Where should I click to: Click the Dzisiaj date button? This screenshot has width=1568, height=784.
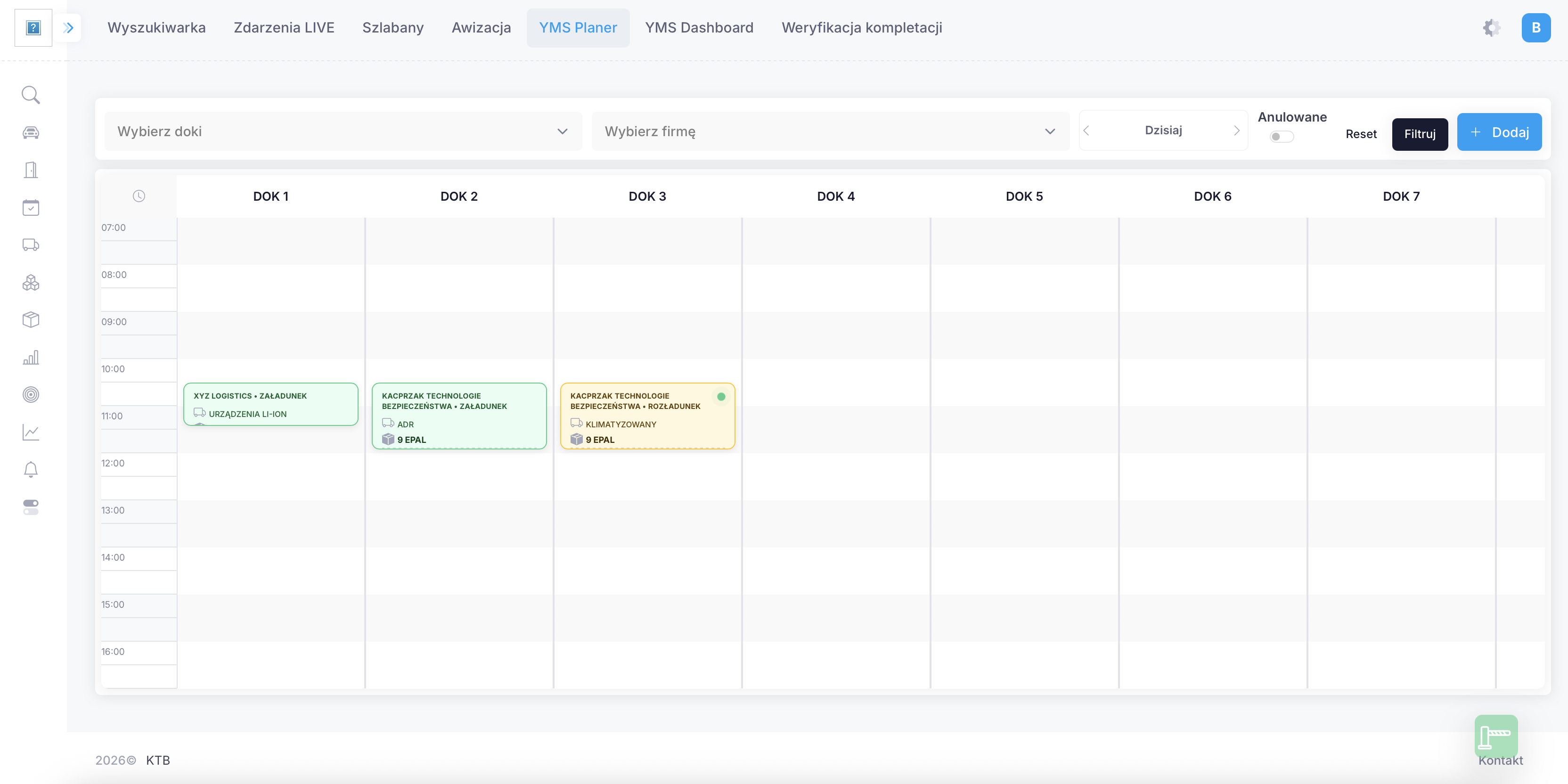click(x=1163, y=130)
